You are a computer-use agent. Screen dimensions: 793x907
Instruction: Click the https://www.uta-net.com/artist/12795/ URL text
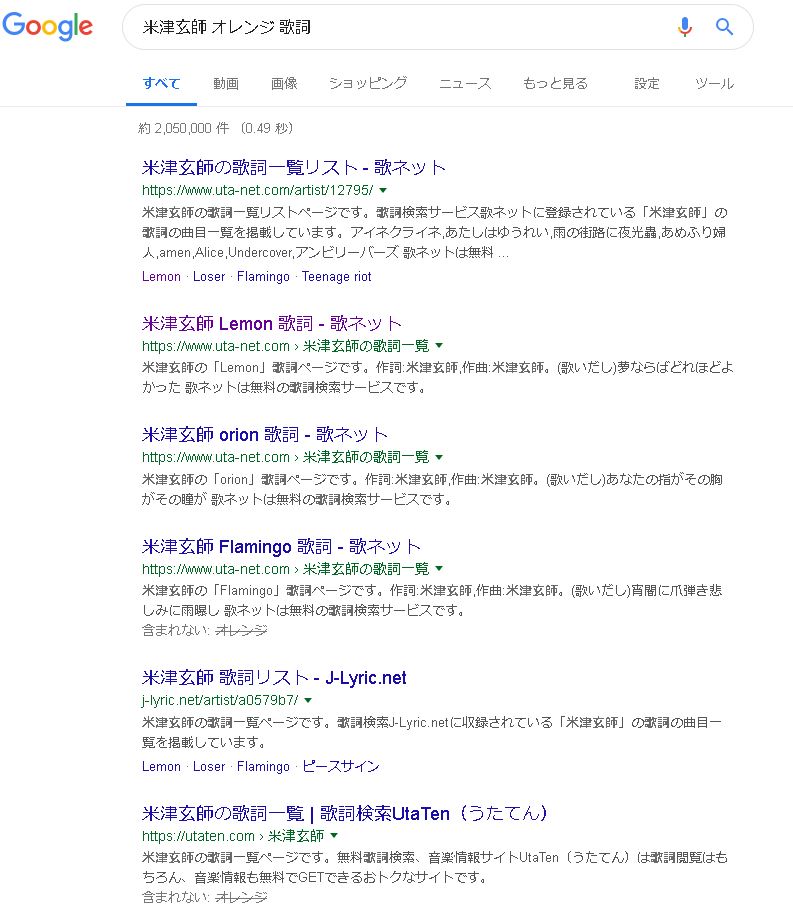(257, 190)
